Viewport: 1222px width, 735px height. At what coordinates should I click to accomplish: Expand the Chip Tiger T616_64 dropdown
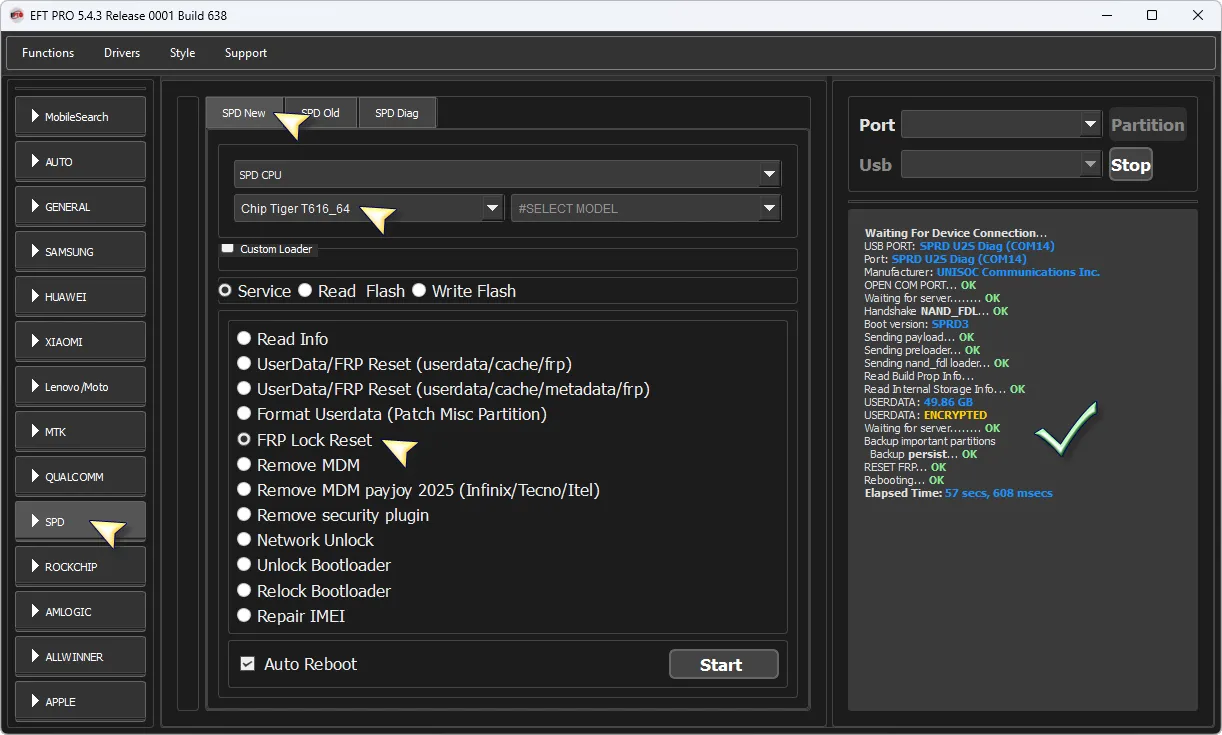(x=369, y=208)
